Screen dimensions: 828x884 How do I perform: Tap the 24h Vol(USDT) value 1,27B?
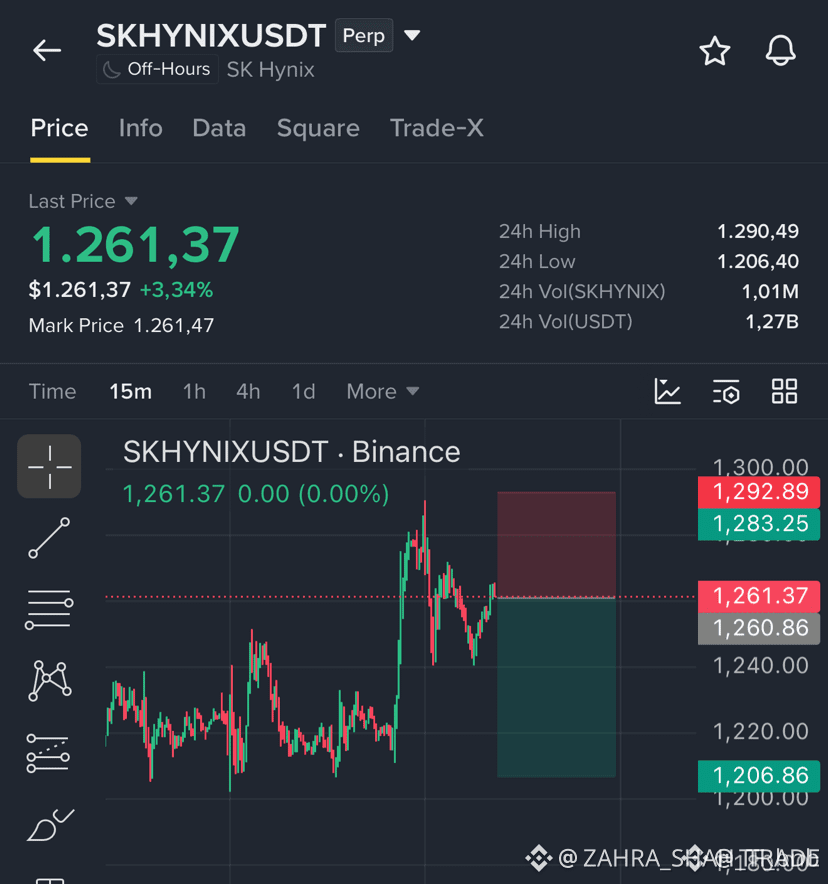click(x=772, y=322)
